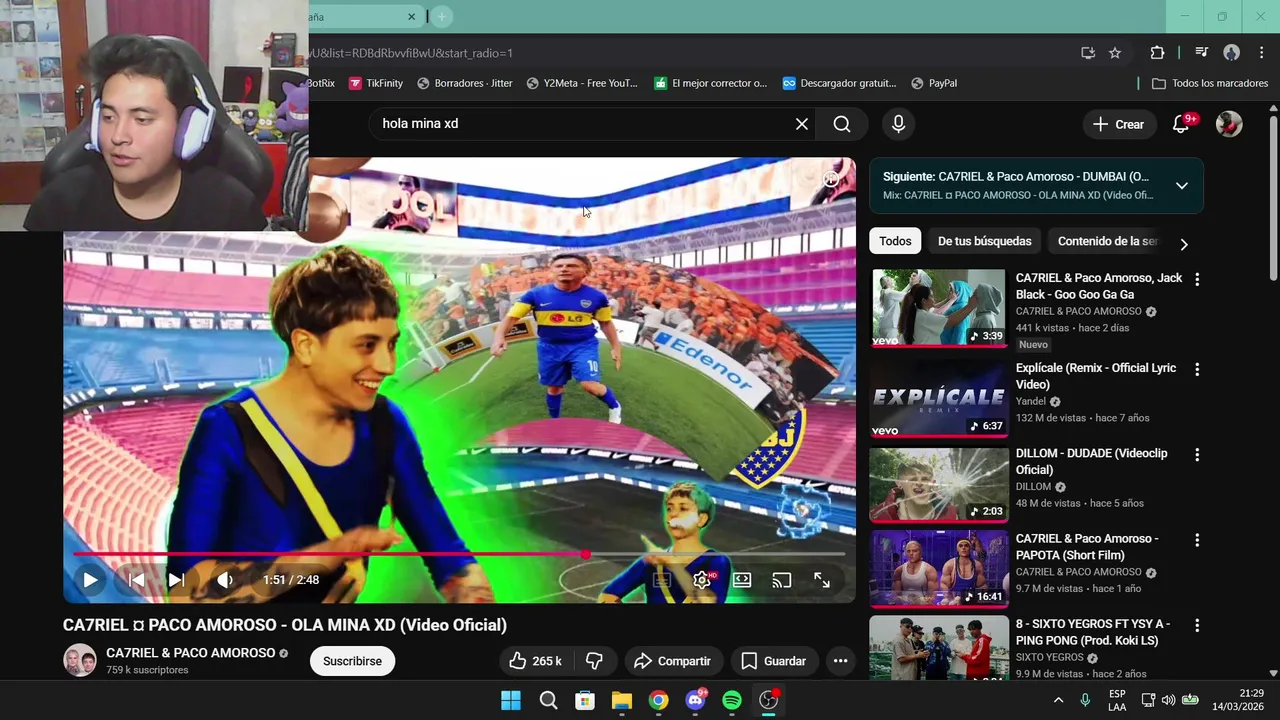
Task: Select the 'Contenido de la serie' chip
Action: (x=1107, y=241)
